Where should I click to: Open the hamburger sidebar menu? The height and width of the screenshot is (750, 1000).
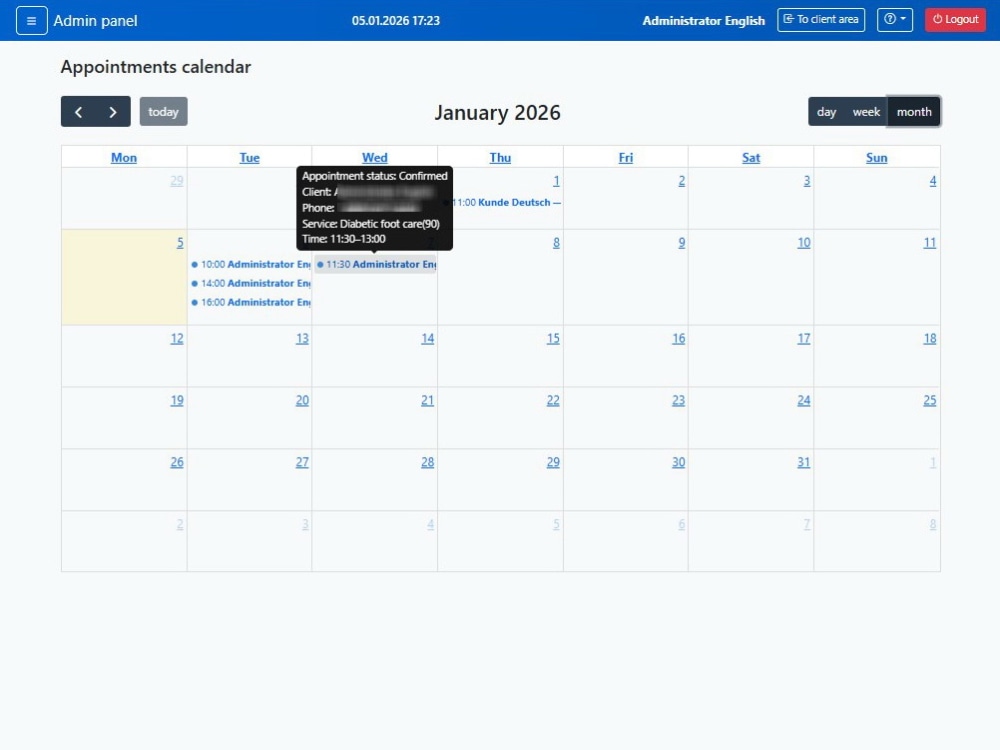tap(31, 20)
